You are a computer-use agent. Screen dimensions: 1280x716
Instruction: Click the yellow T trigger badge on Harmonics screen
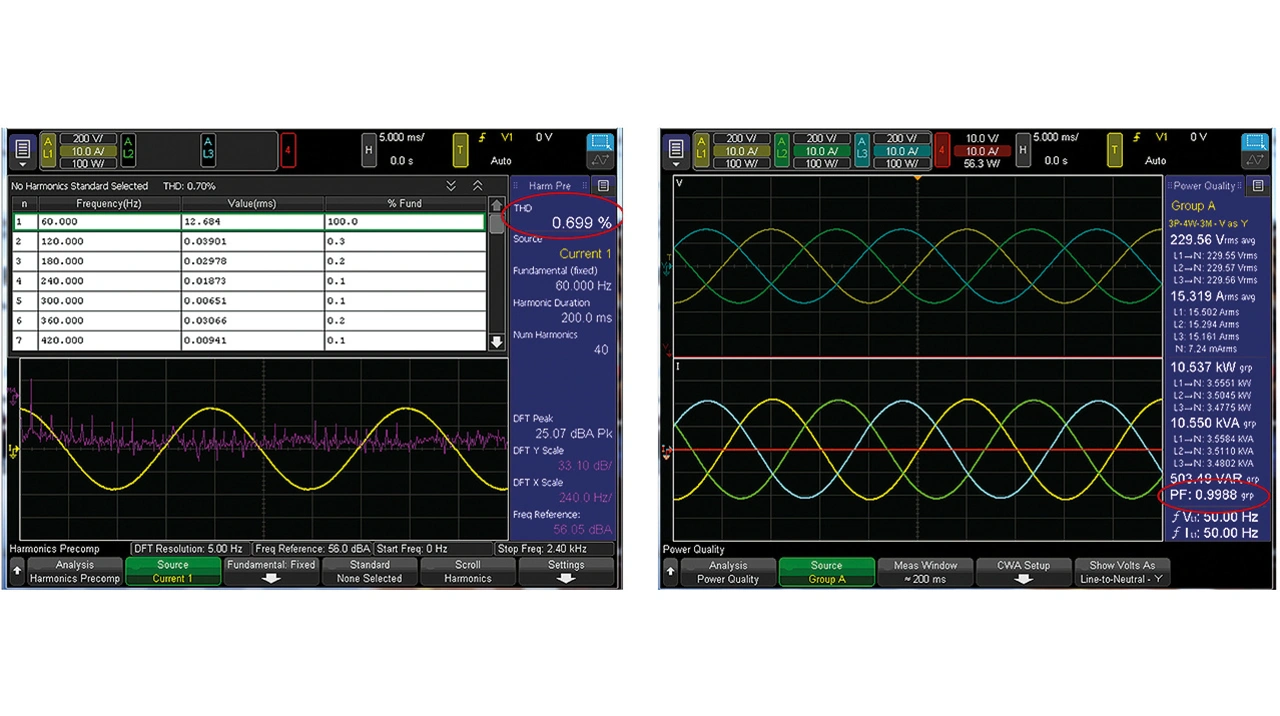tap(460, 150)
